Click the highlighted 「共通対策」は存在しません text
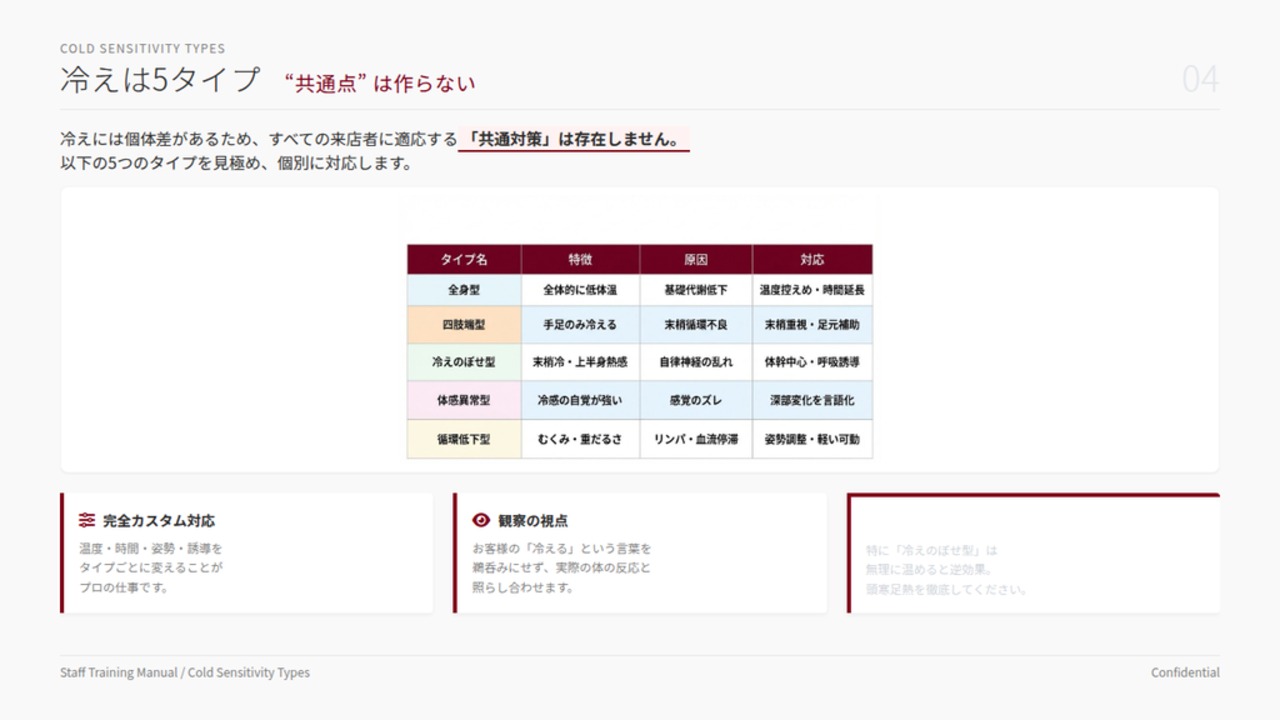 (x=574, y=139)
